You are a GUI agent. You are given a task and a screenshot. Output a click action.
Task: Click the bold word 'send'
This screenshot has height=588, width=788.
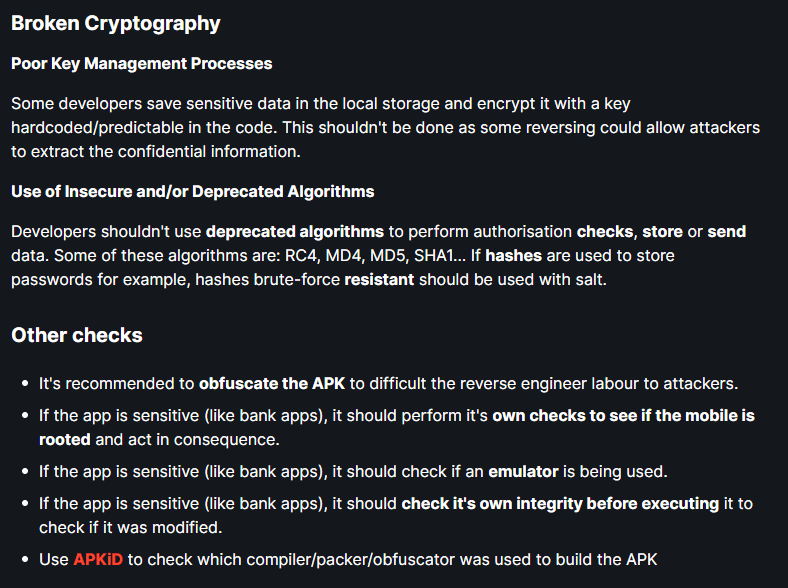tap(727, 232)
